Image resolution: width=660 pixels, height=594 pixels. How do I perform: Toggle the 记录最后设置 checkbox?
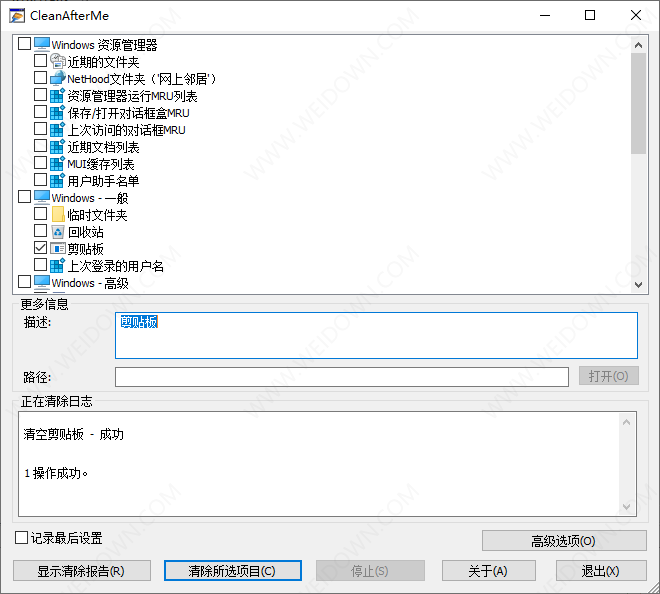click(21, 538)
